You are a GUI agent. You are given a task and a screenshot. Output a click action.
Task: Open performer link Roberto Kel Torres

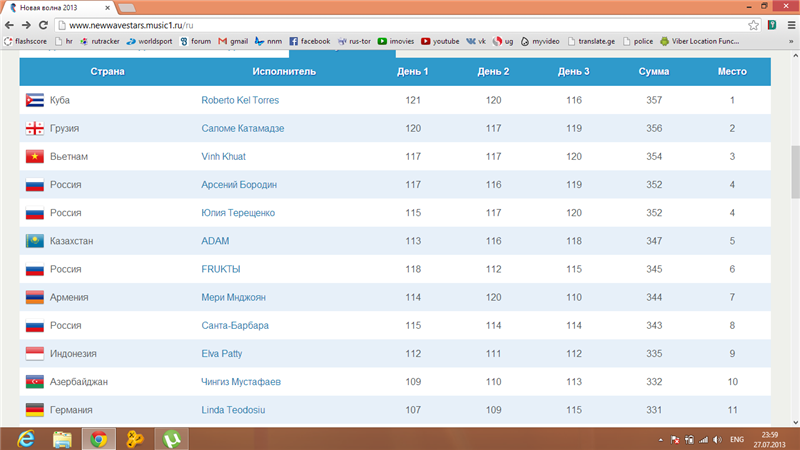coord(240,100)
